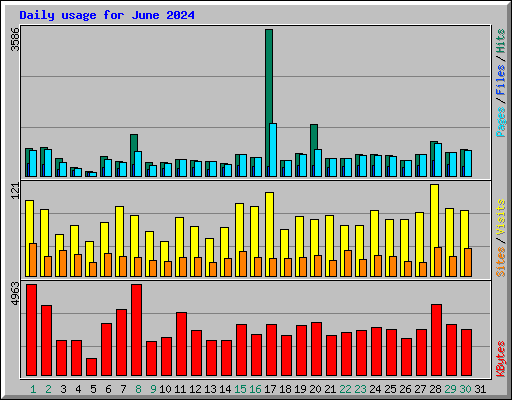Select day 15 on the date axis

[x=240, y=389]
